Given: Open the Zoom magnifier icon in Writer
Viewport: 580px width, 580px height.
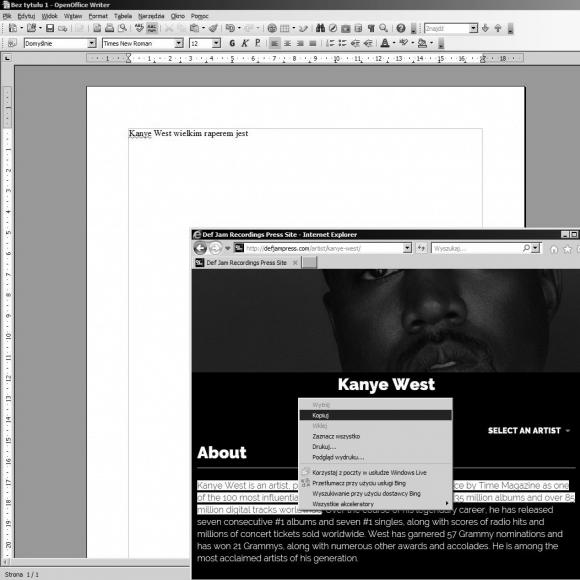Looking at the screenshot, I should click(x=384, y=28).
